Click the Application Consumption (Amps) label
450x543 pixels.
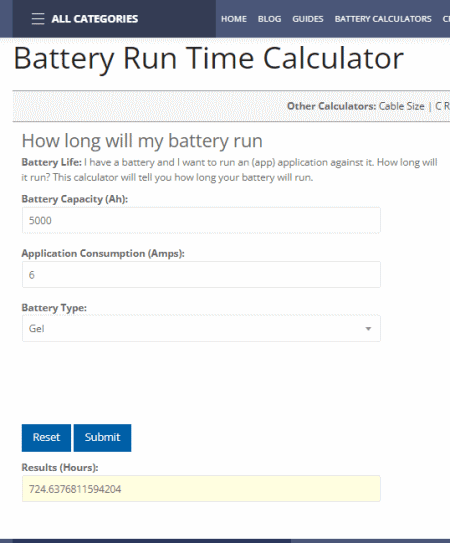tap(103, 253)
